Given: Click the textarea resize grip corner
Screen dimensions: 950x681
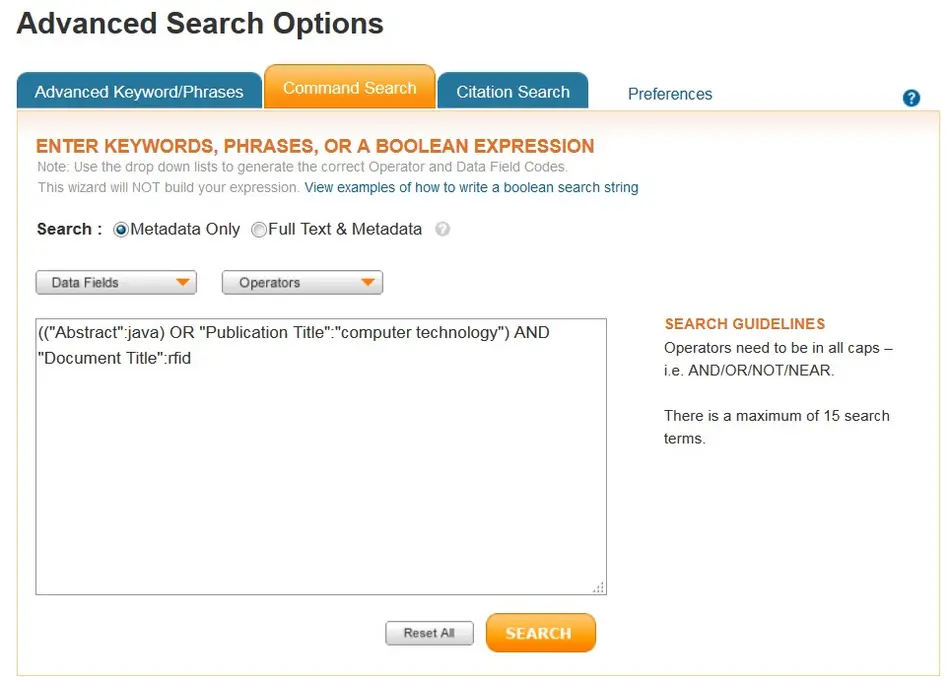Looking at the screenshot, I should point(599,587).
